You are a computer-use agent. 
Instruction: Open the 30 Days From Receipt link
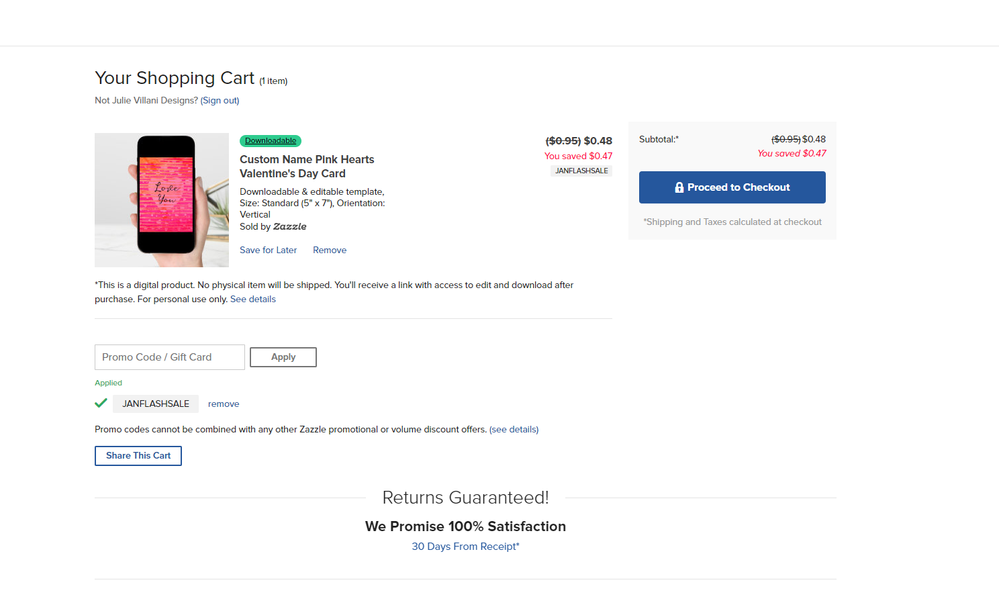(x=465, y=547)
